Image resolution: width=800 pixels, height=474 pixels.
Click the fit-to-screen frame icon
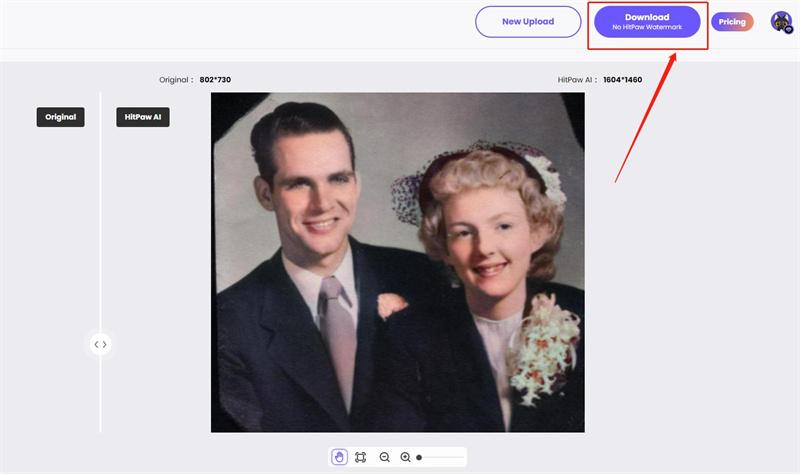pyautogui.click(x=361, y=457)
